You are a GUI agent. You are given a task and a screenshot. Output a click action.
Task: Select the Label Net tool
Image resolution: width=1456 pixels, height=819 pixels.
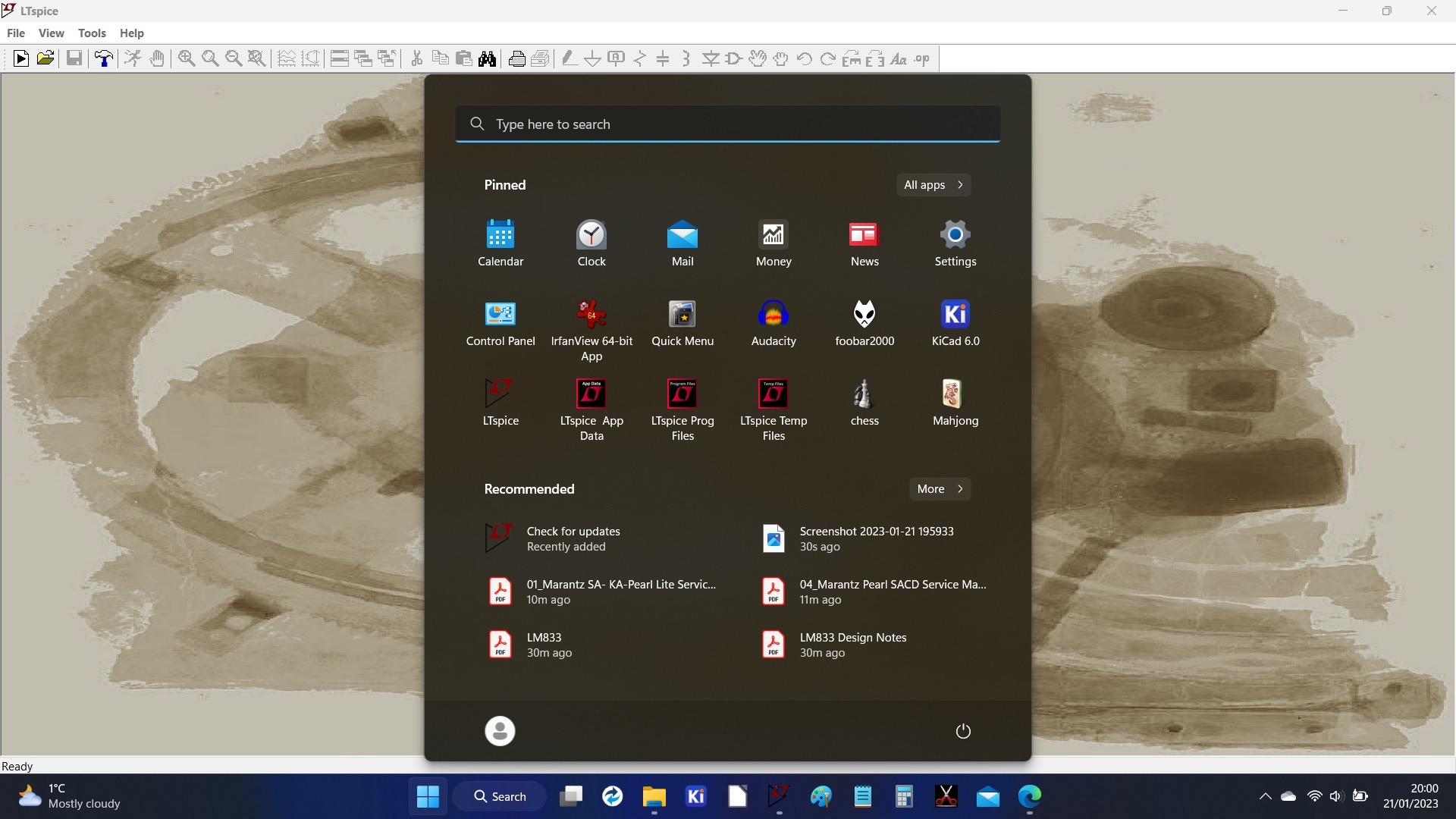click(x=617, y=58)
